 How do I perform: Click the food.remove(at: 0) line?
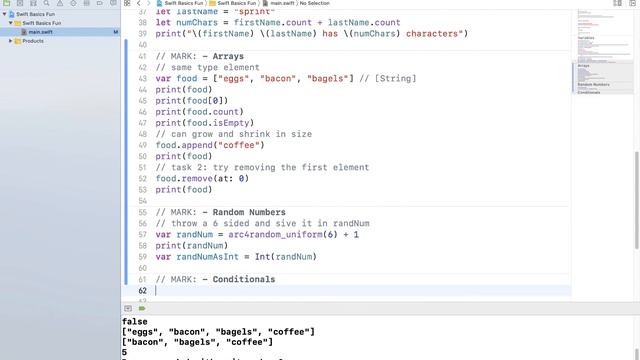coord(202,178)
